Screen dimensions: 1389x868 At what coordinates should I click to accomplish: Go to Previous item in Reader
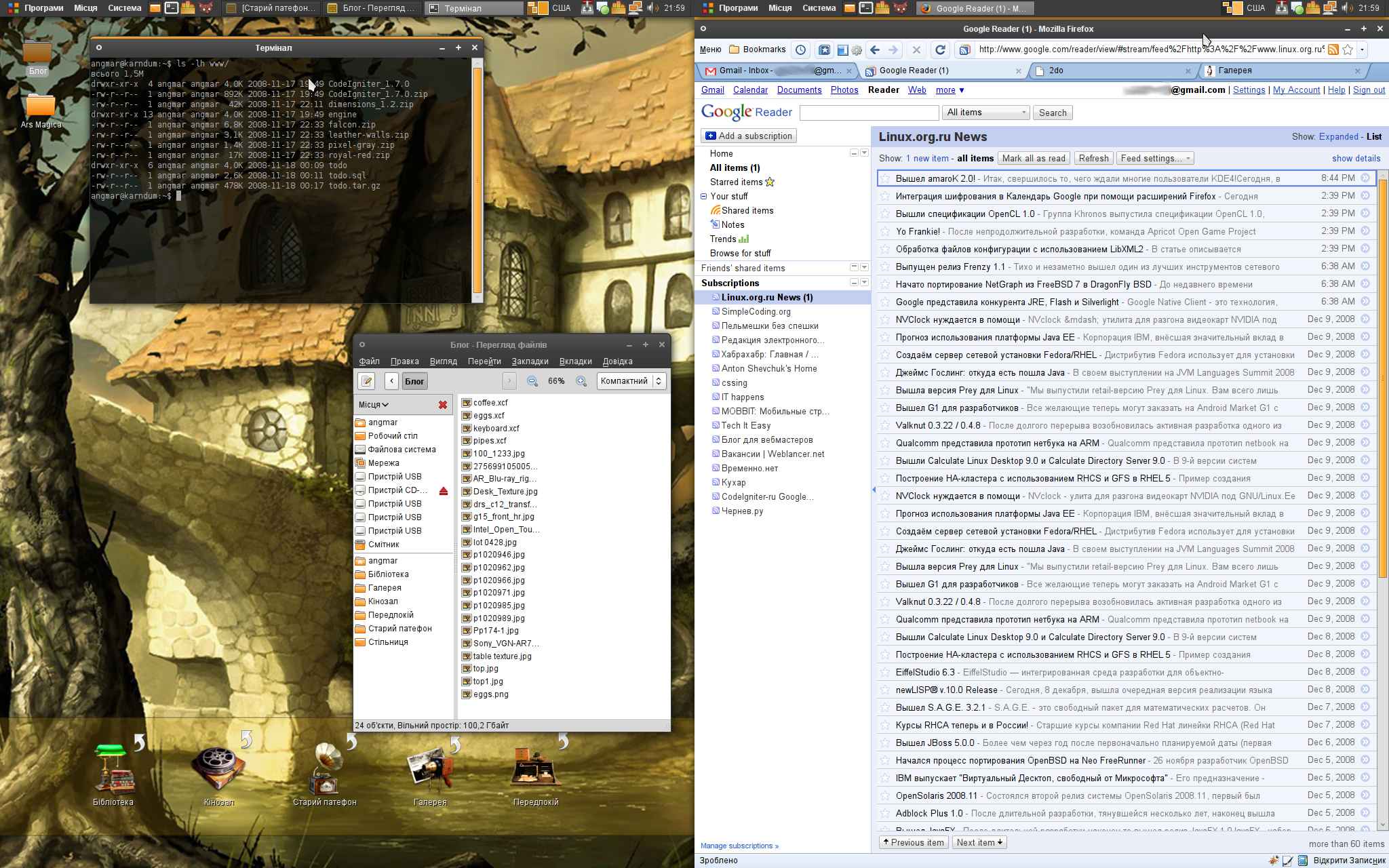(x=912, y=842)
